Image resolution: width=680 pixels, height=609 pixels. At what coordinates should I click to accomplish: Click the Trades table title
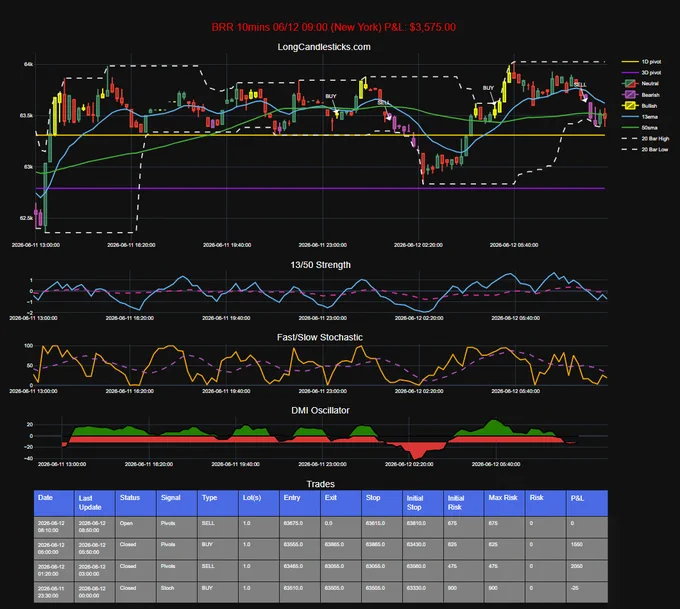coord(320,484)
